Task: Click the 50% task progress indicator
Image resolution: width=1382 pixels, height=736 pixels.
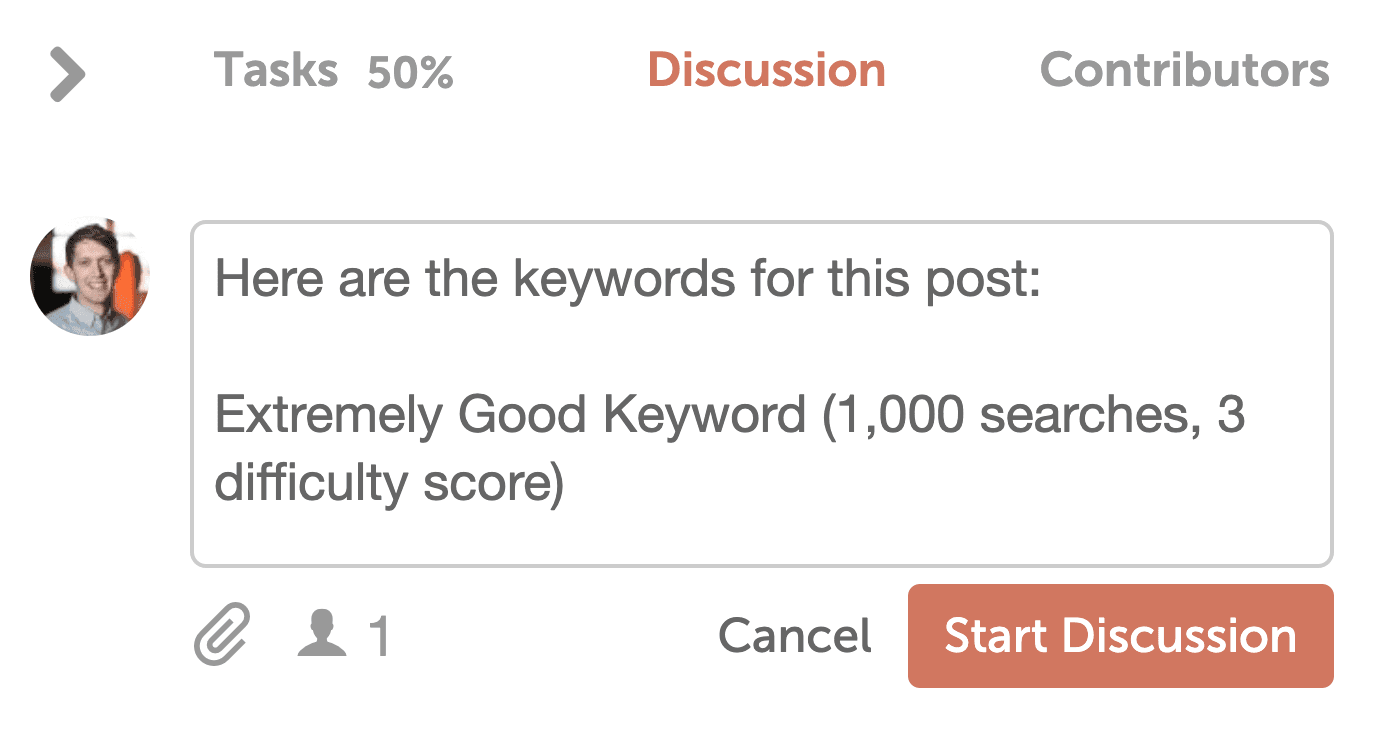Action: (410, 73)
